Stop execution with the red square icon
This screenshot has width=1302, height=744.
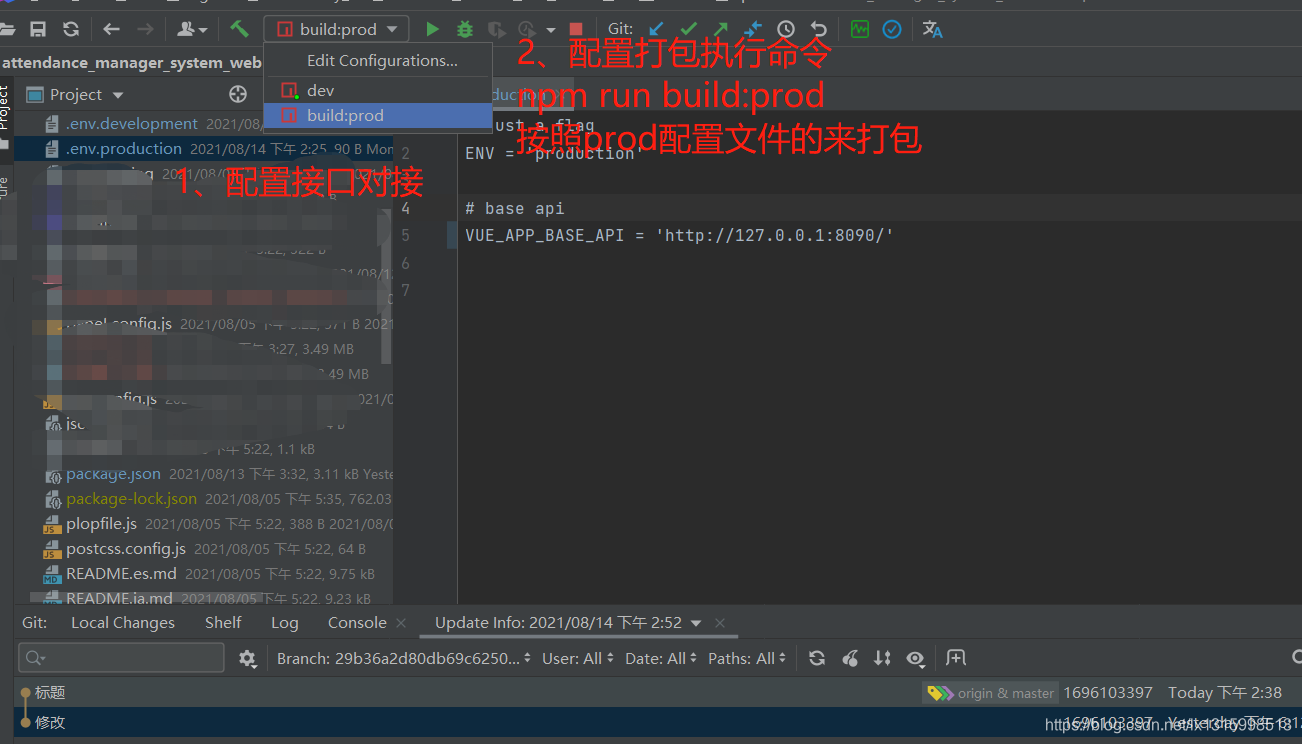coord(576,29)
